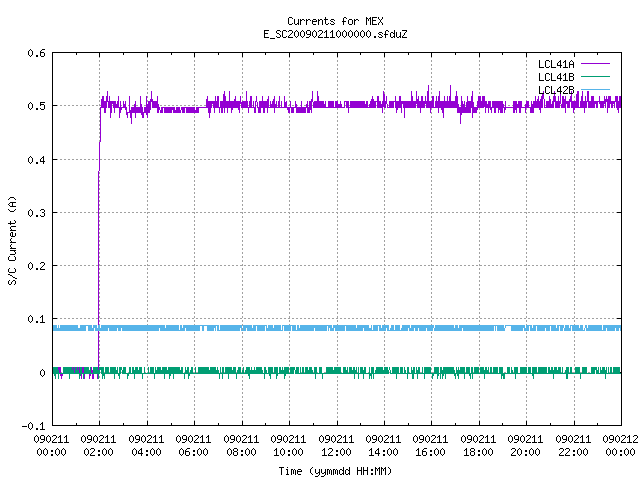Image resolution: width=640 pixels, height=480 pixels.
Task: Click the LCL41B legend label
Action: click(556, 77)
